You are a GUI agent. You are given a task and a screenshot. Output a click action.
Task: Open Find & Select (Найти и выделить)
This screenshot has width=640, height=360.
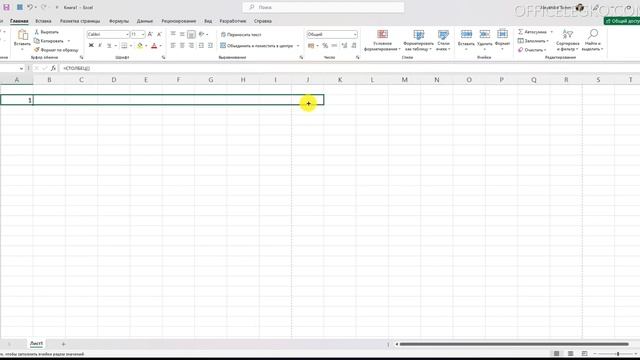(x=593, y=40)
